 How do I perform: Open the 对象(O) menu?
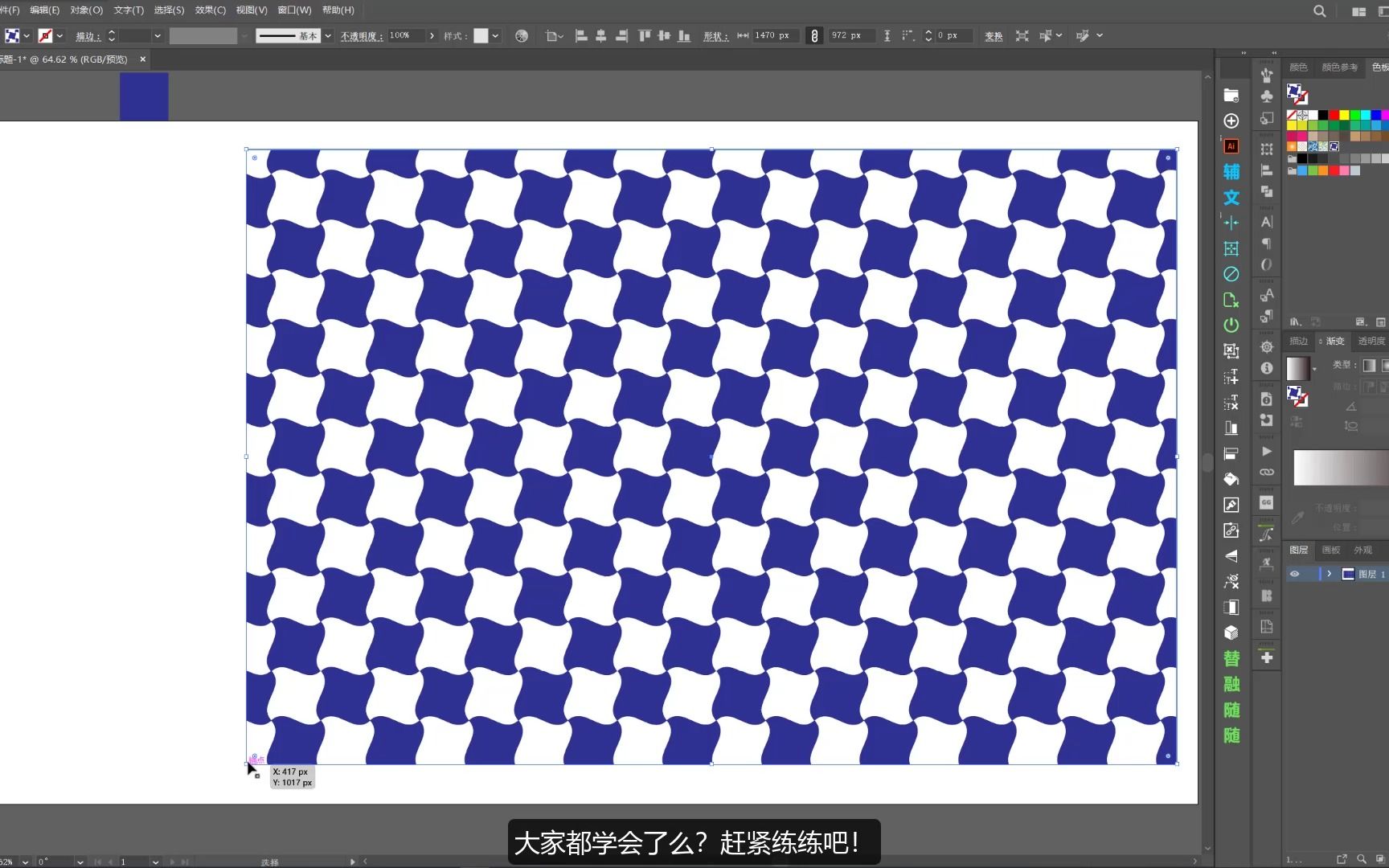[x=86, y=10]
